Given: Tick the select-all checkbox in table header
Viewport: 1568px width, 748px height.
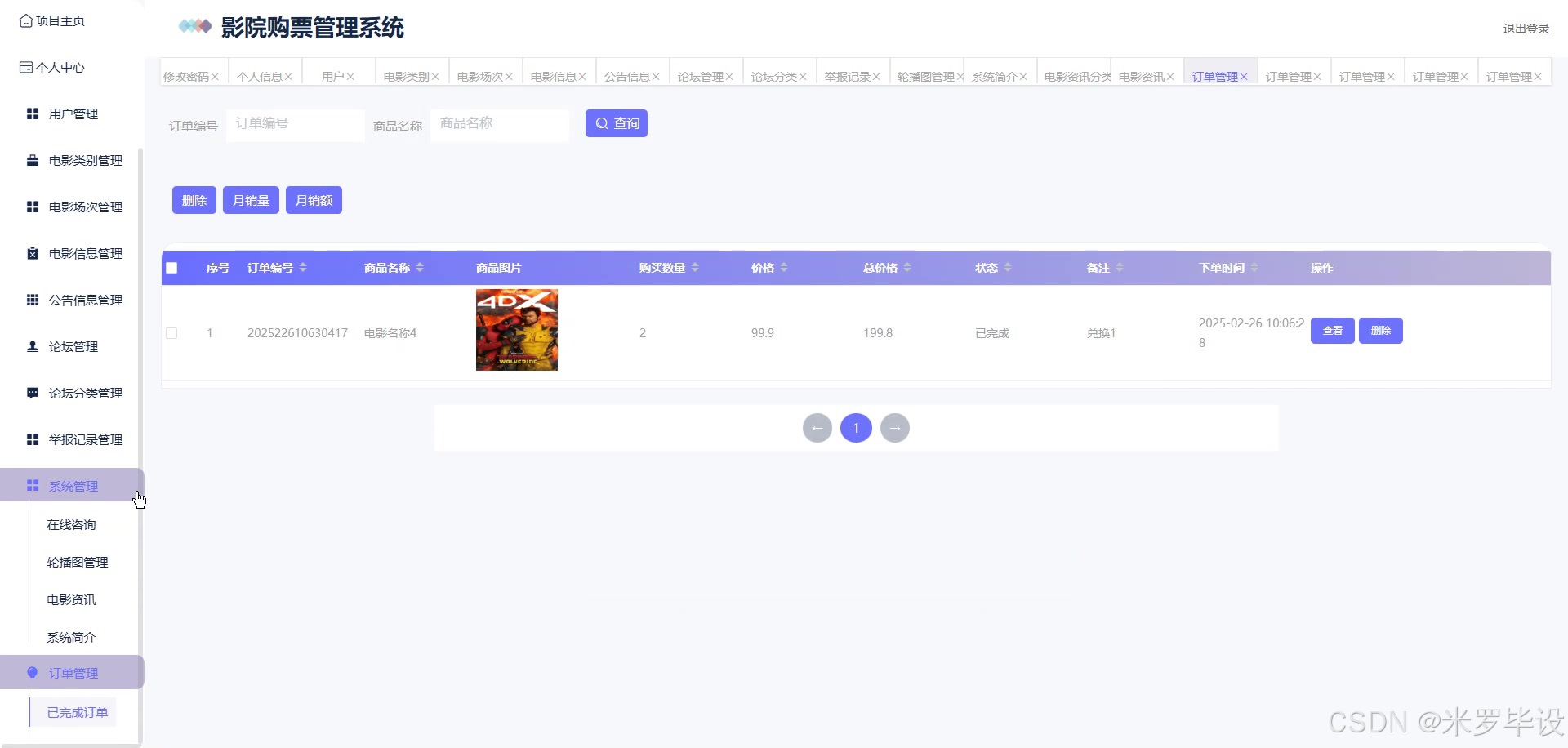Looking at the screenshot, I should 171,268.
